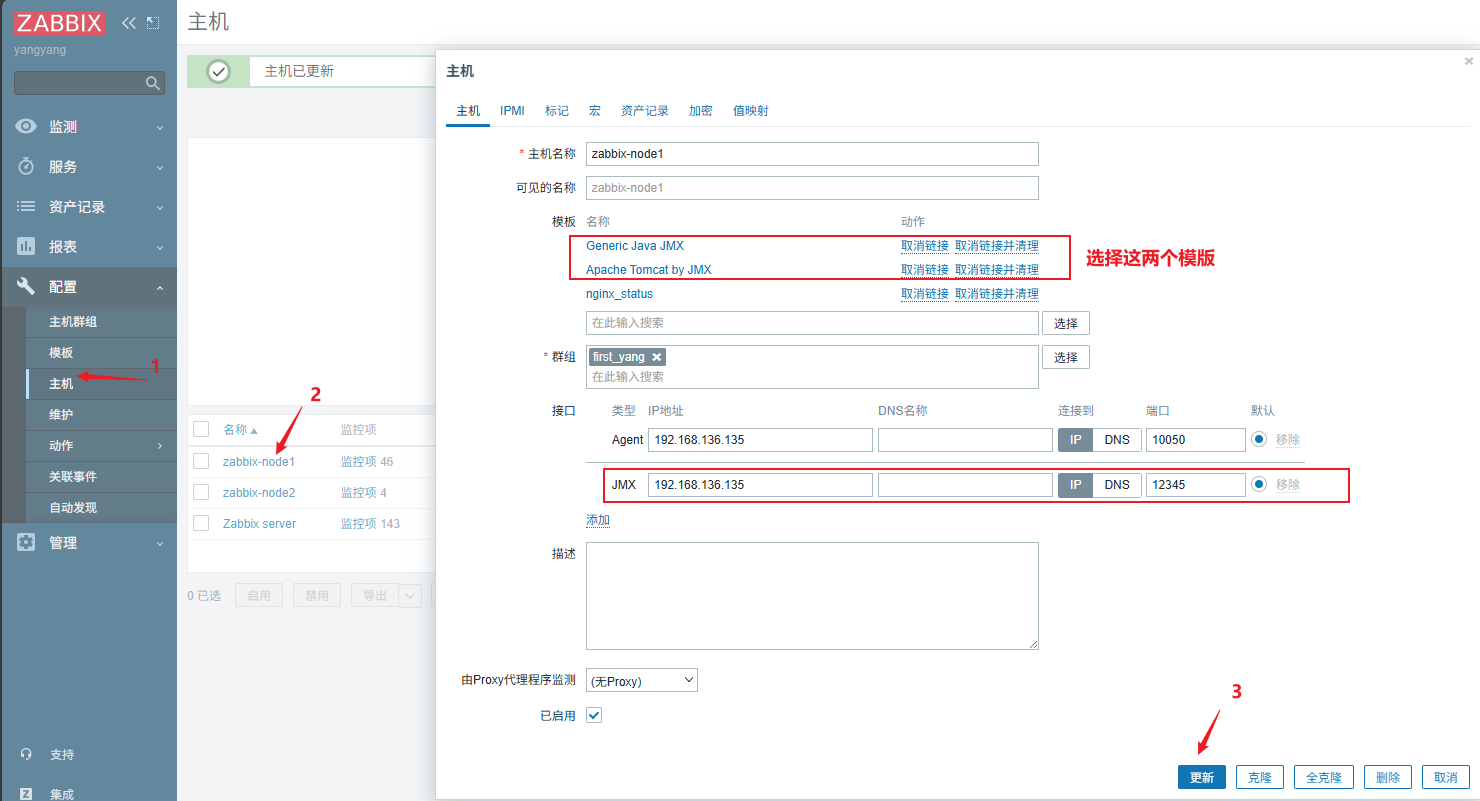The width and height of the screenshot is (1480, 801).
Task: Open the Proxy 代理程序 dropdown
Action: click(641, 681)
